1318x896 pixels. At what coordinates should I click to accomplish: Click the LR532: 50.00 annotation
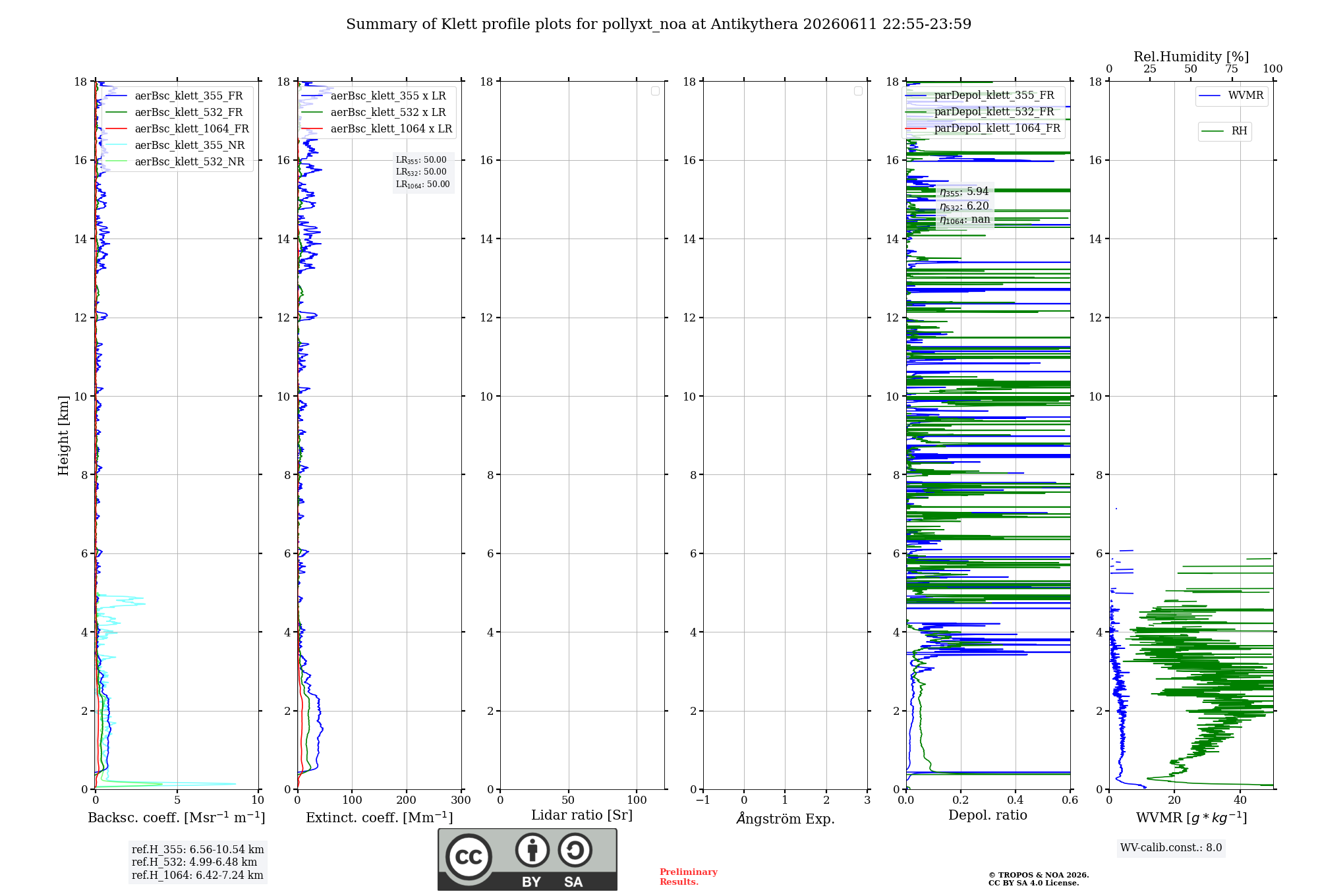coord(421,172)
